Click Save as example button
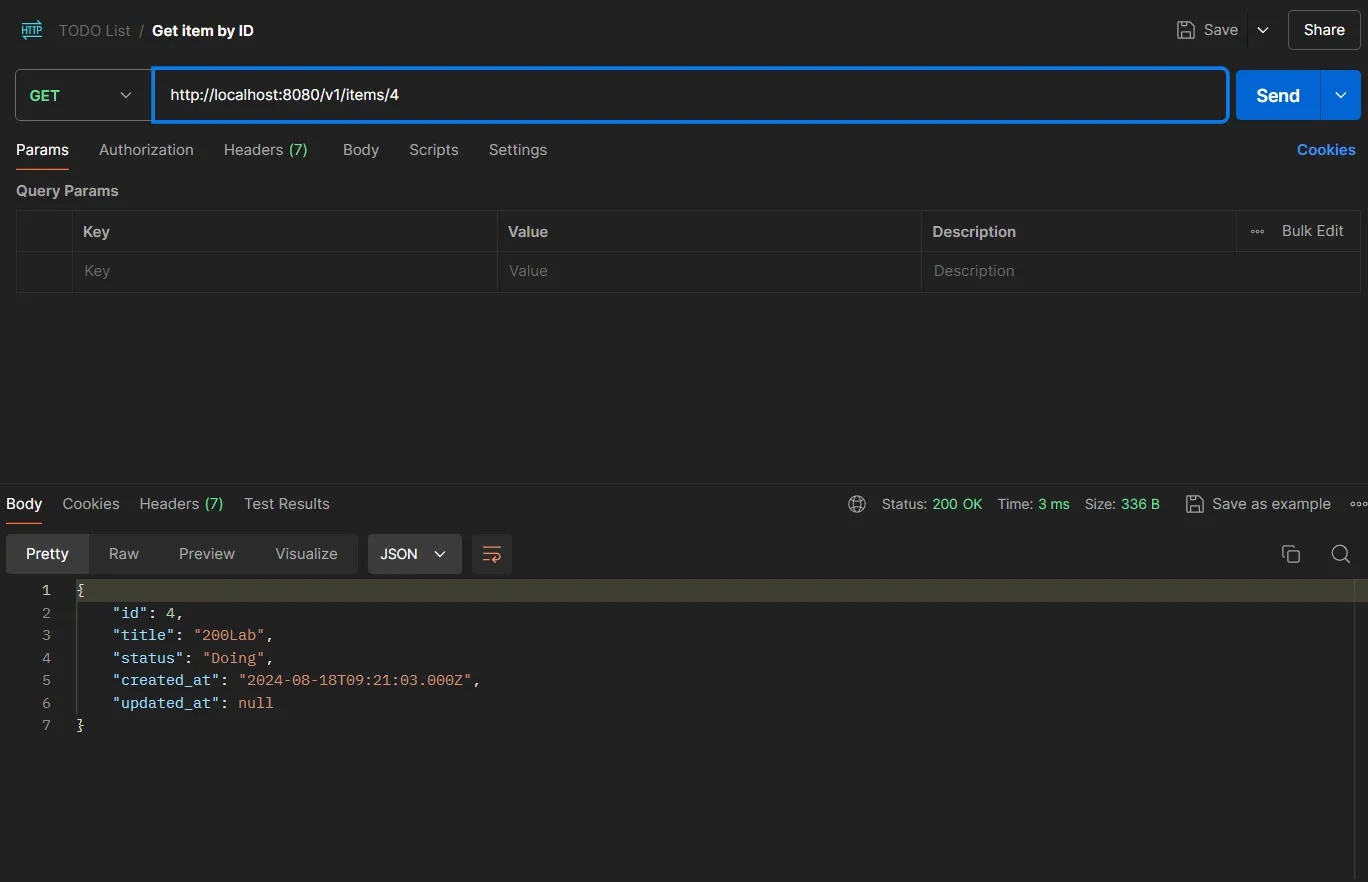The height and width of the screenshot is (882, 1368). 1258,504
